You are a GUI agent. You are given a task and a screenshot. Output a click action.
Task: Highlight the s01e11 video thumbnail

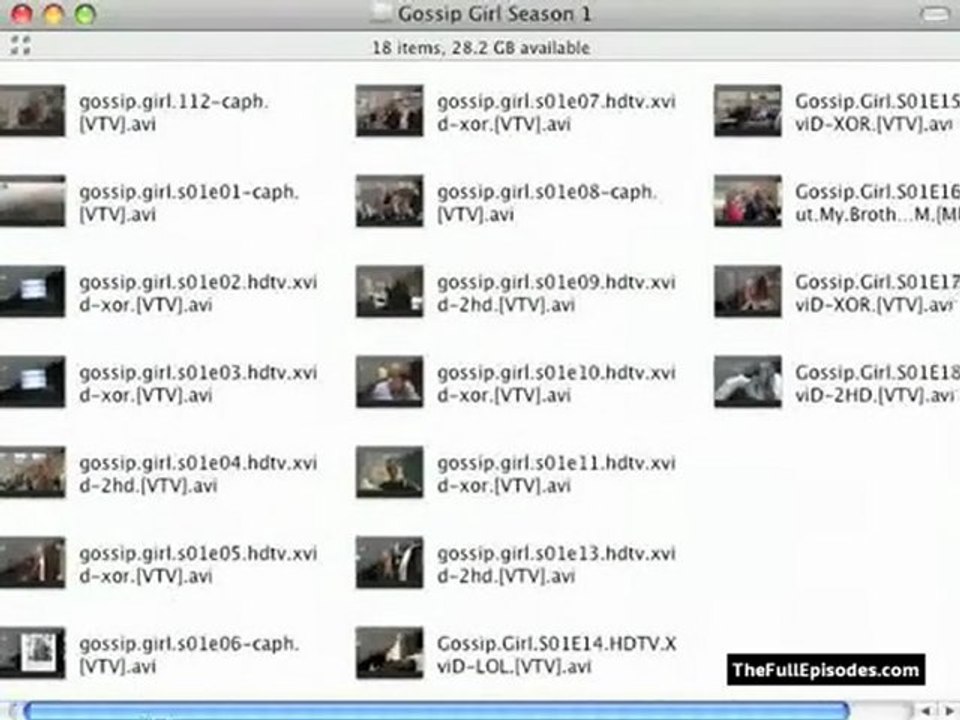(x=389, y=472)
